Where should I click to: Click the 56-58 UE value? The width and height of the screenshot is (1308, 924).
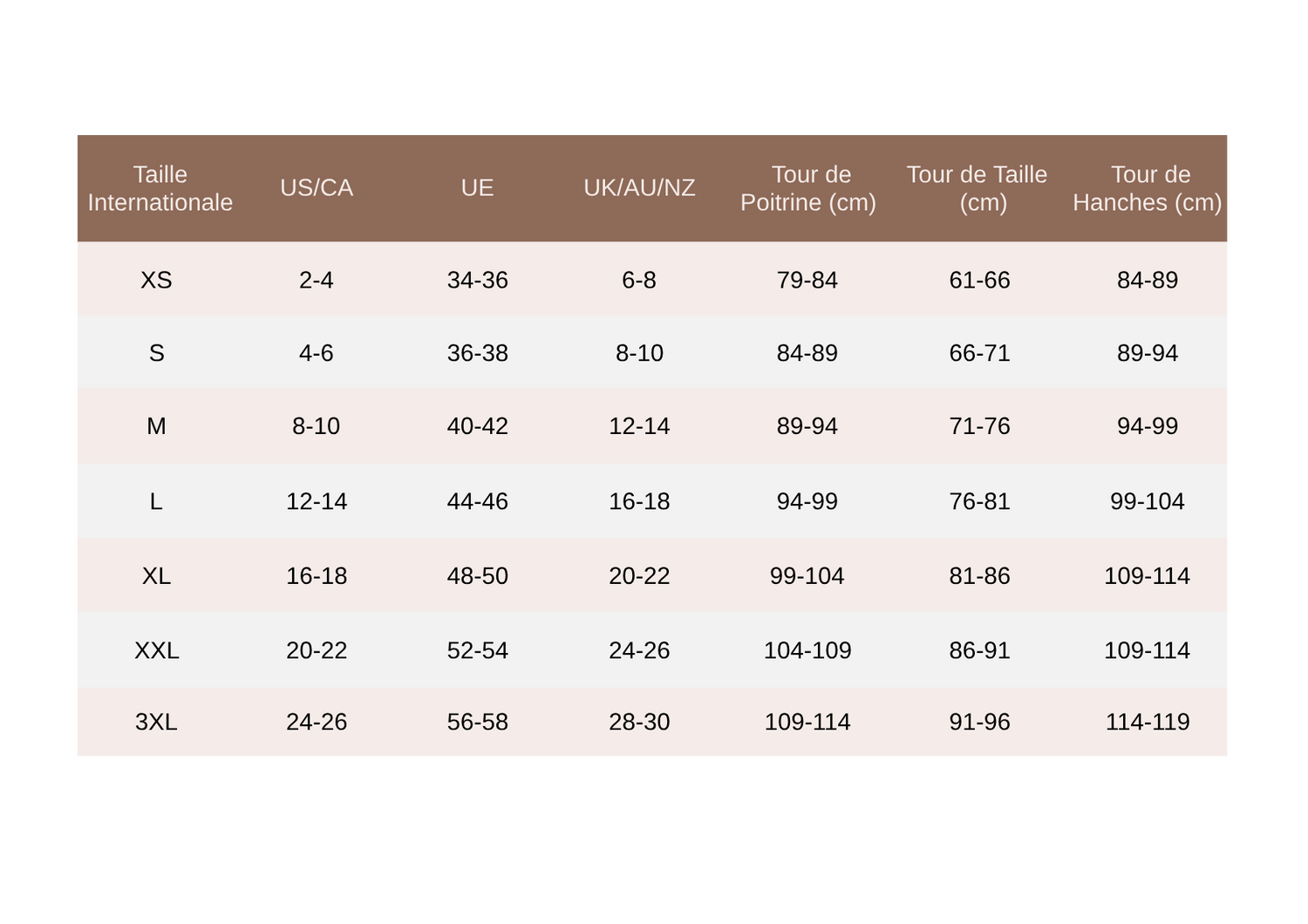(x=478, y=722)
